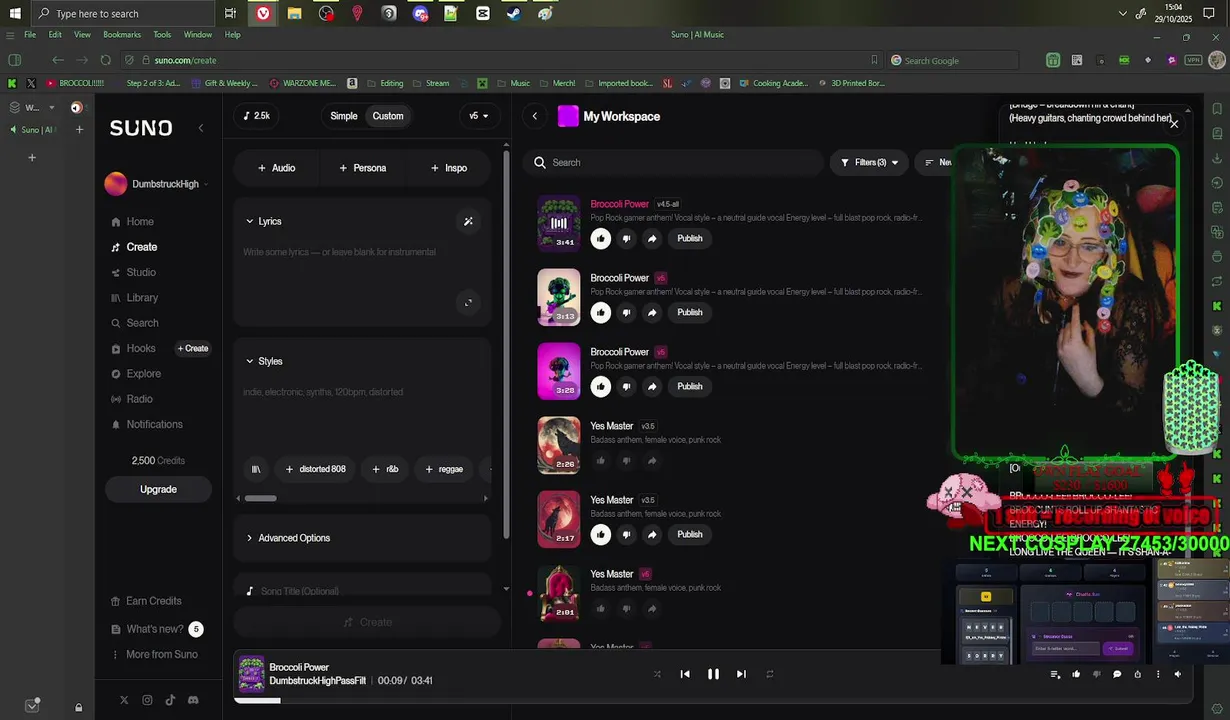This screenshot has height=720, width=1230.
Task: Open Earn Credits link
Action: pyautogui.click(x=146, y=601)
